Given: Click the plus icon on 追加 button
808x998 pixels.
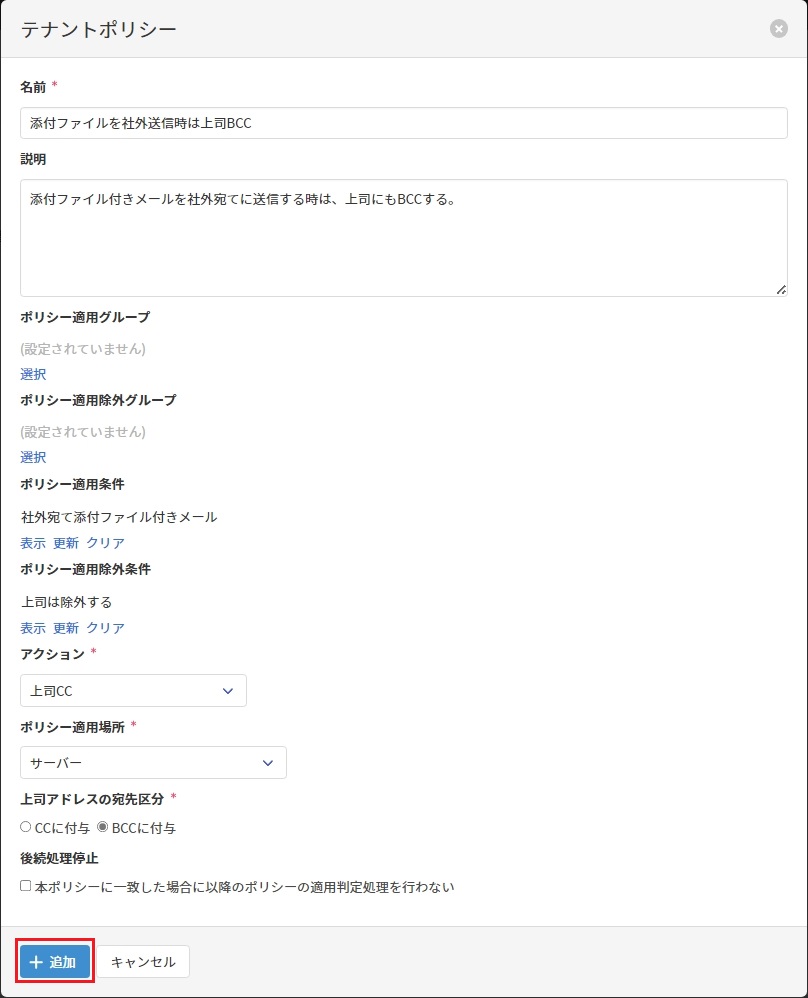Looking at the screenshot, I should click(36, 962).
